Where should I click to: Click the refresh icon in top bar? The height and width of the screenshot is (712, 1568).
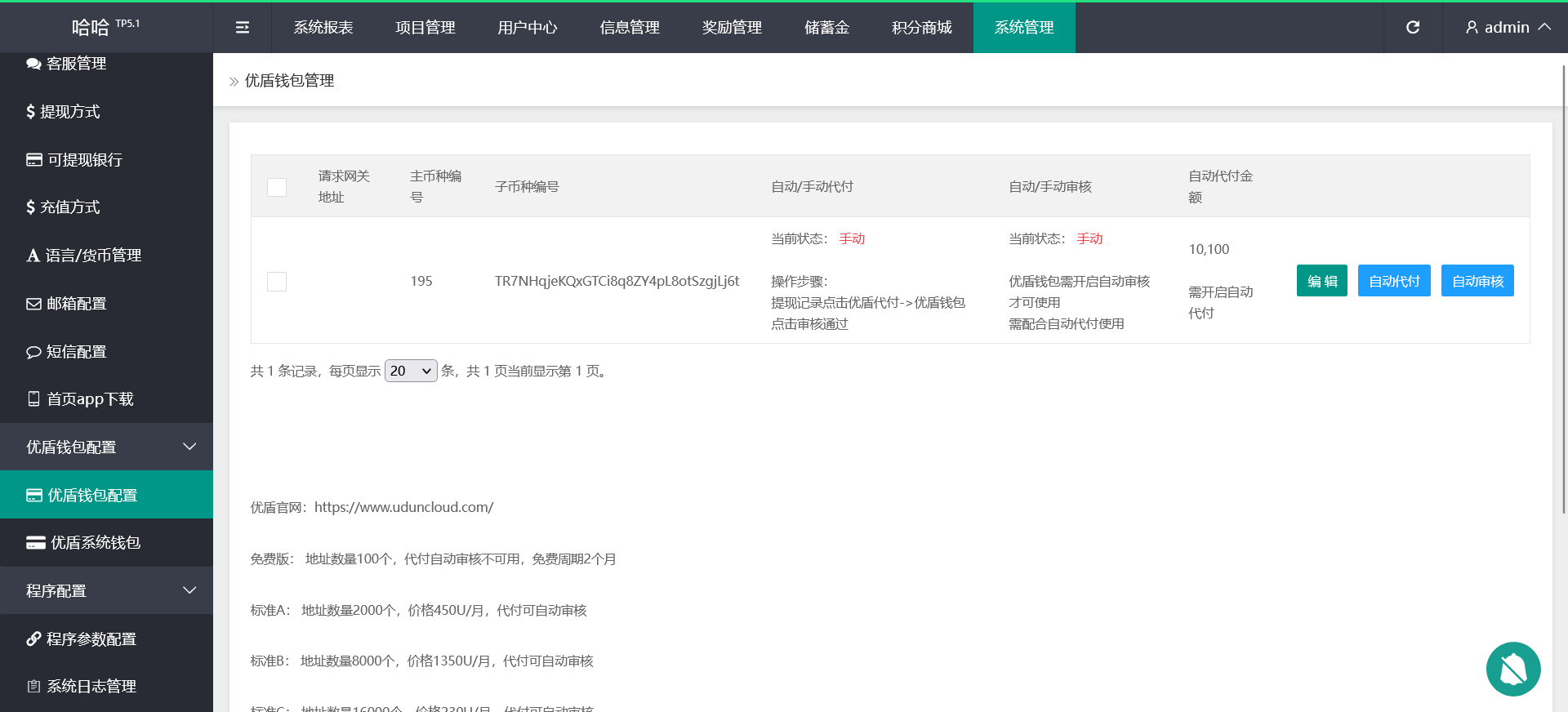[x=1412, y=28]
